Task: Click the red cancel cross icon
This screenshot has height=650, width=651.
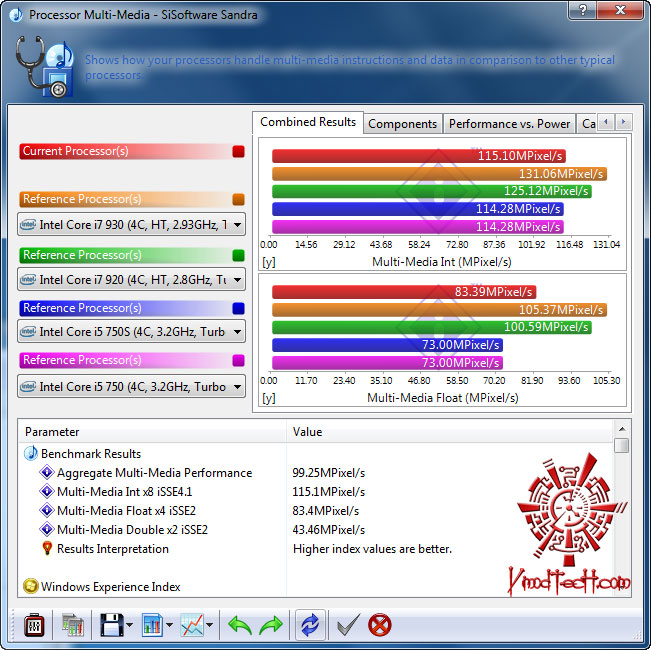Action: [x=379, y=625]
